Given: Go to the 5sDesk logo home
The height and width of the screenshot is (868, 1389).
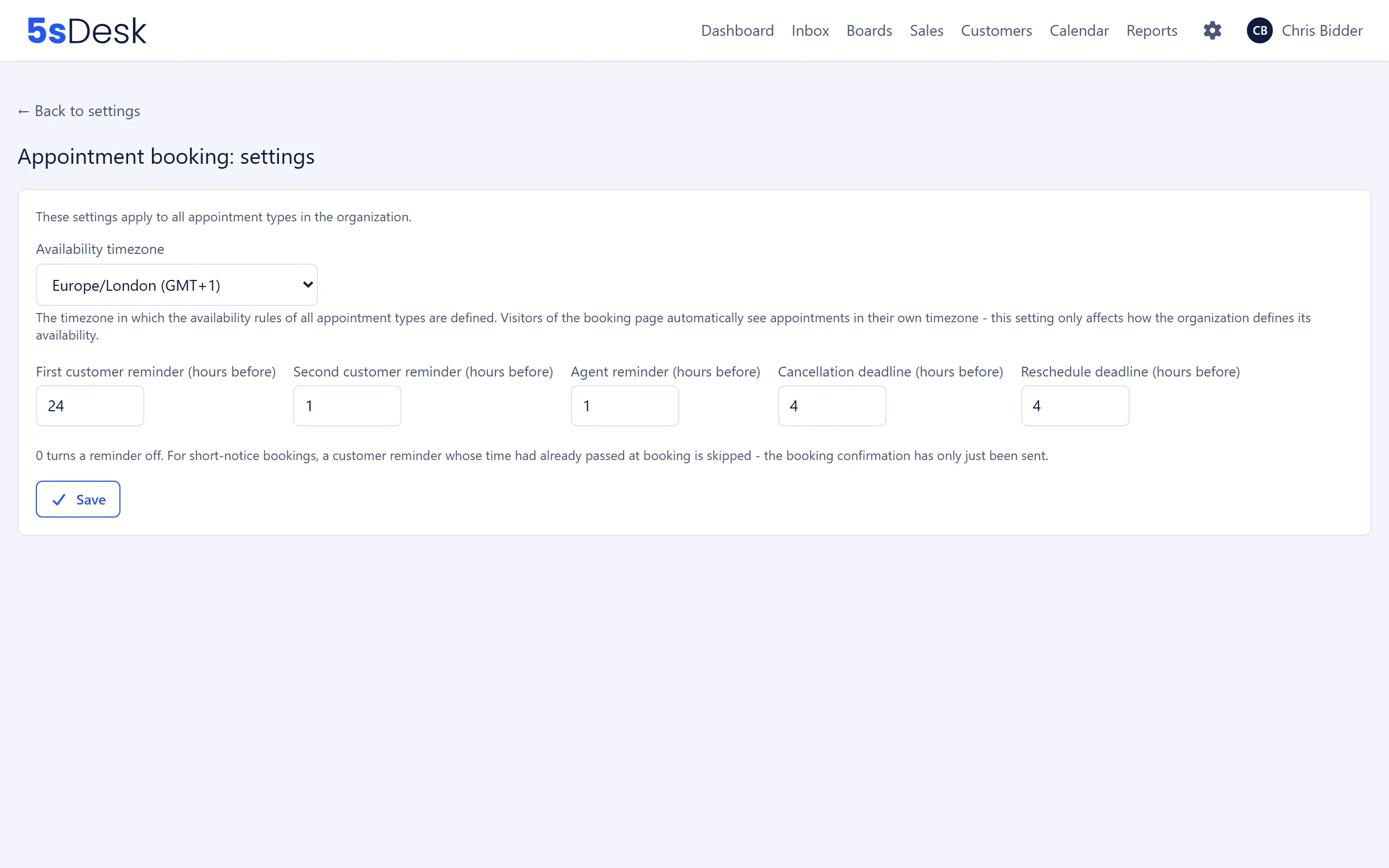Looking at the screenshot, I should point(87,31).
